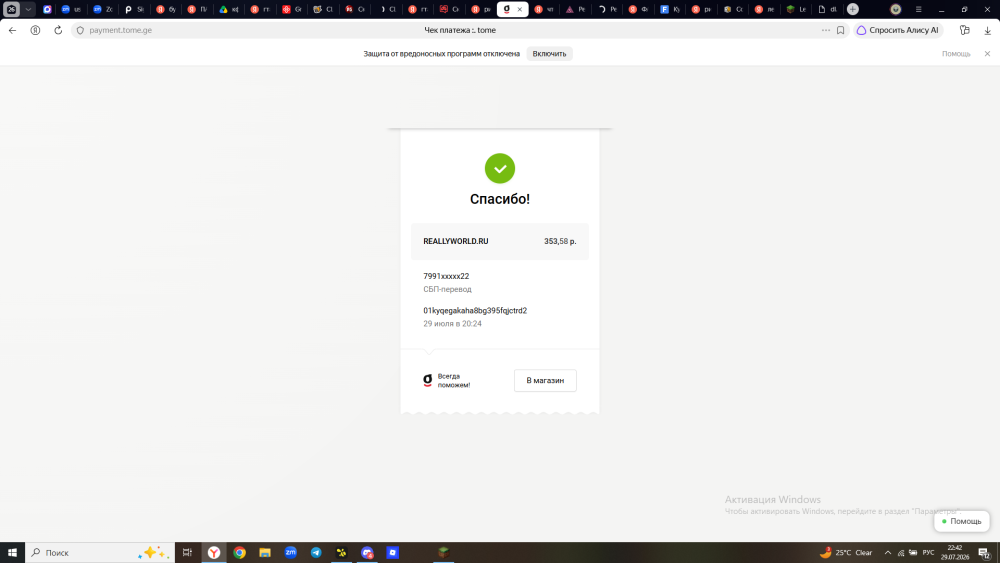Open the extensions icon beside Alice AI

(x=964, y=30)
